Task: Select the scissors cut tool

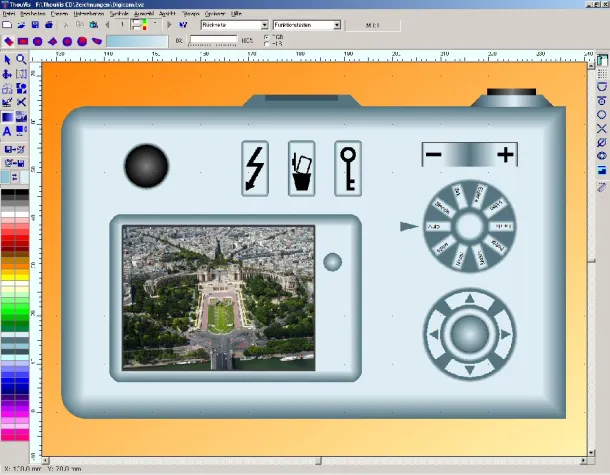Action: (21, 103)
